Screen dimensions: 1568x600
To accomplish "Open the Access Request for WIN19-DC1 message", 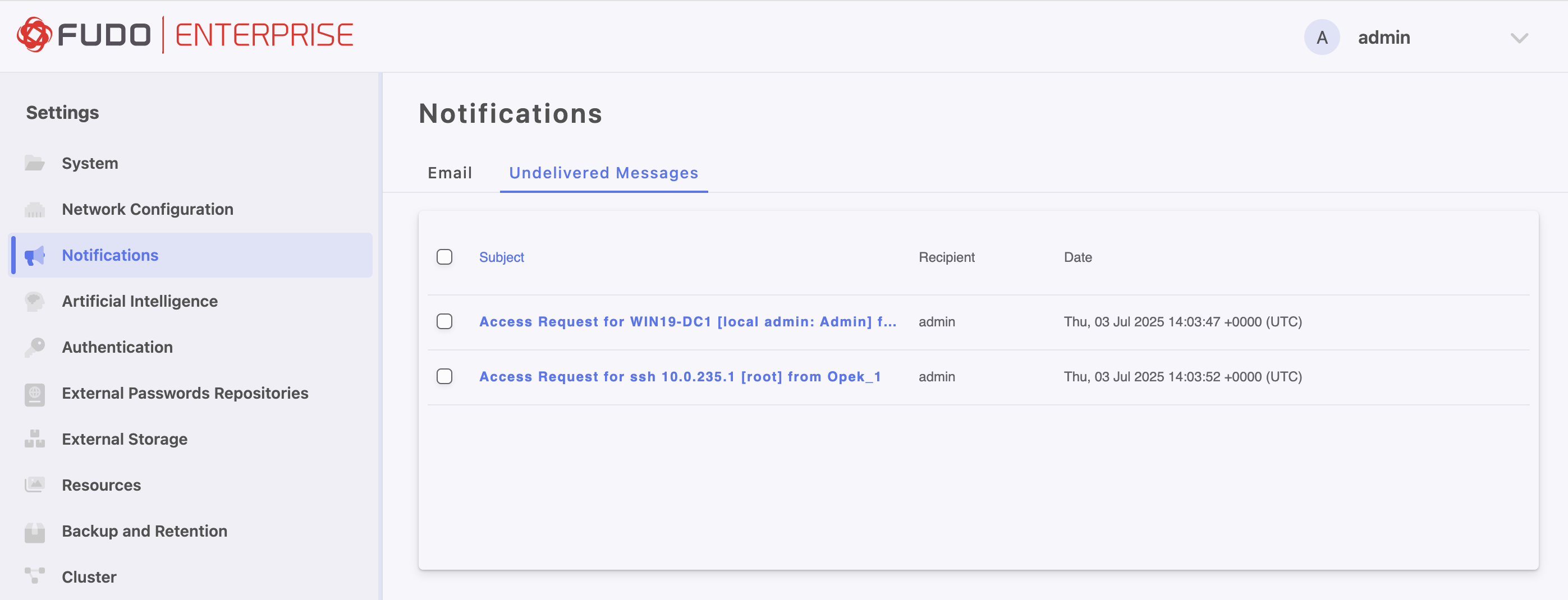I will click(x=687, y=321).
